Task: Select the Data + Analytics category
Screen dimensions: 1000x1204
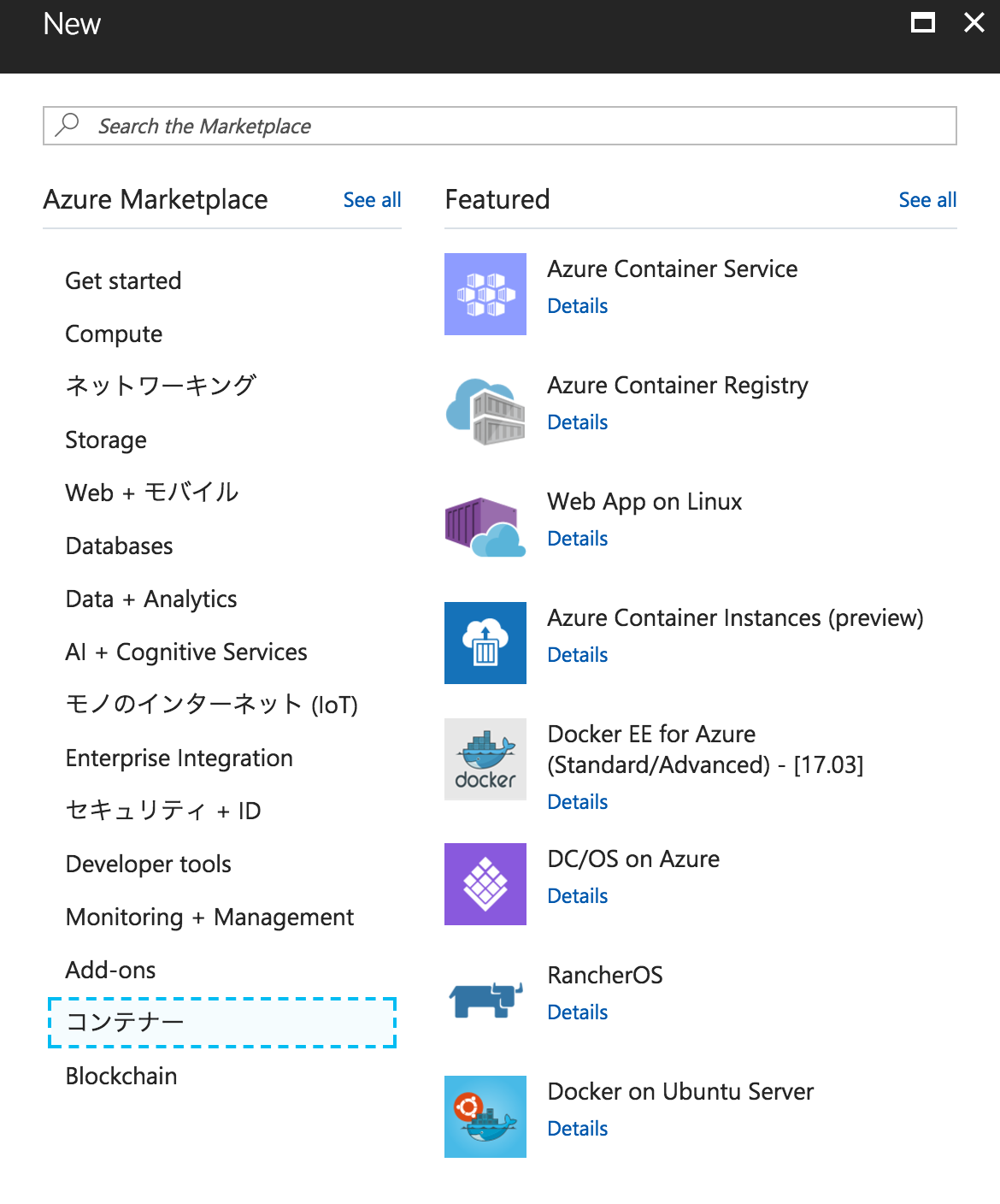Action: pos(151,599)
